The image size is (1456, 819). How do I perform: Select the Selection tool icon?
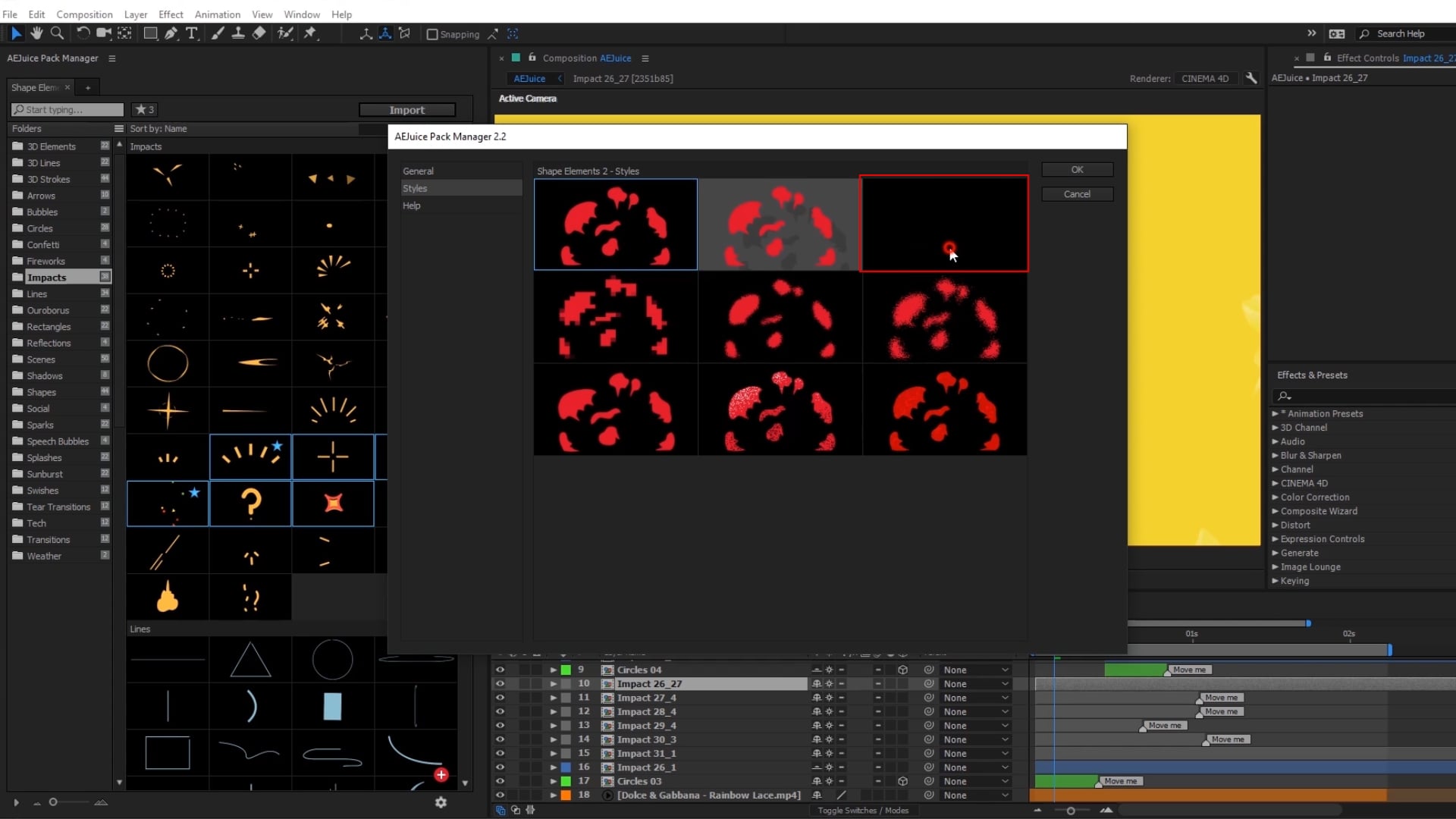coord(15,33)
